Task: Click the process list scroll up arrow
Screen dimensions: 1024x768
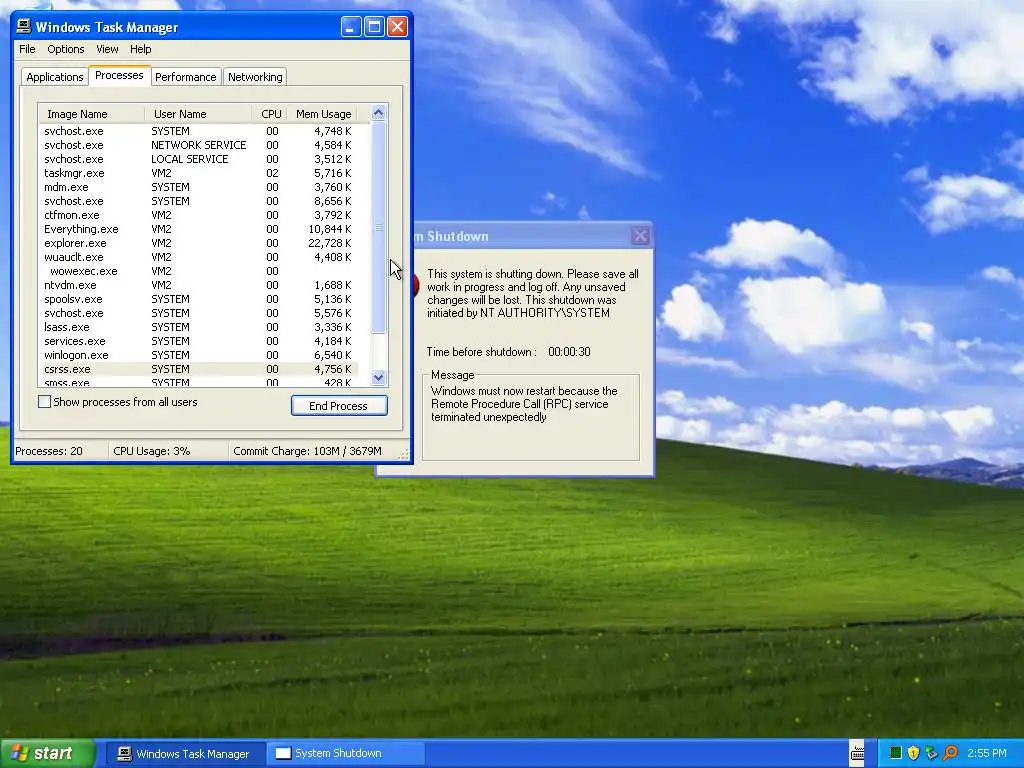Action: 379,113
